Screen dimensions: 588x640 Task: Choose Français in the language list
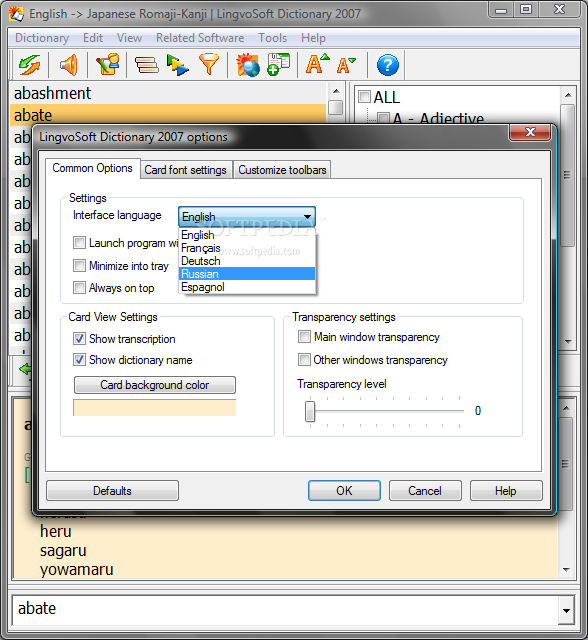pyautogui.click(x=247, y=248)
